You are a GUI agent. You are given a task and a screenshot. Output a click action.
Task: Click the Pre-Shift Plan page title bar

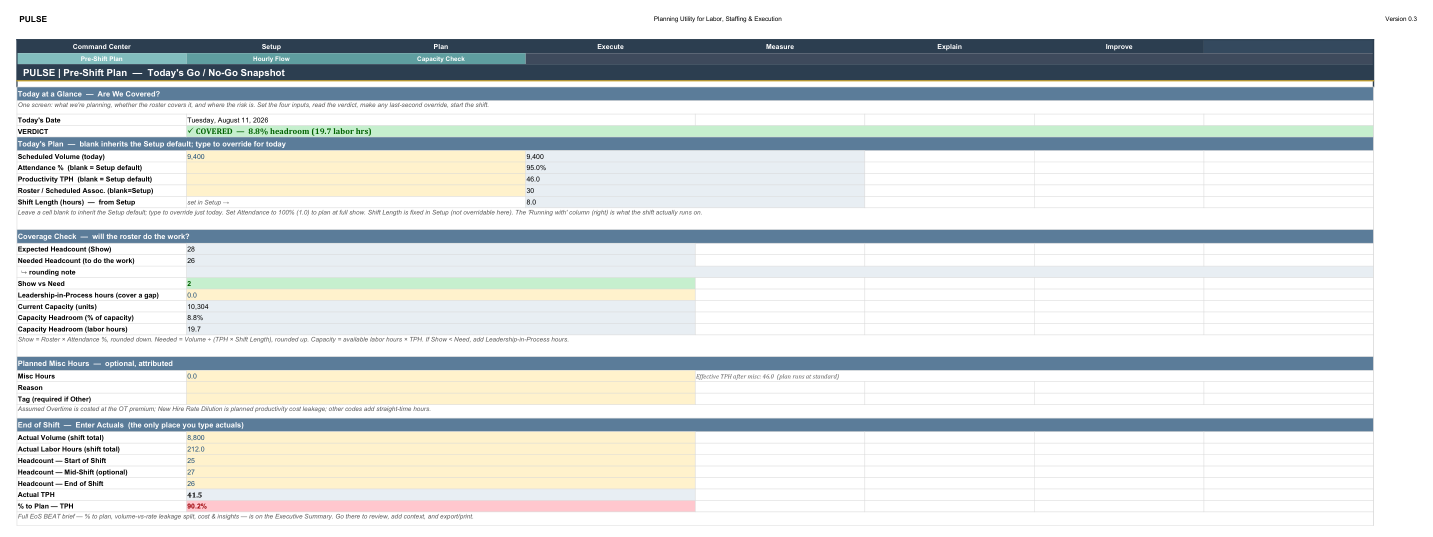click(695, 73)
